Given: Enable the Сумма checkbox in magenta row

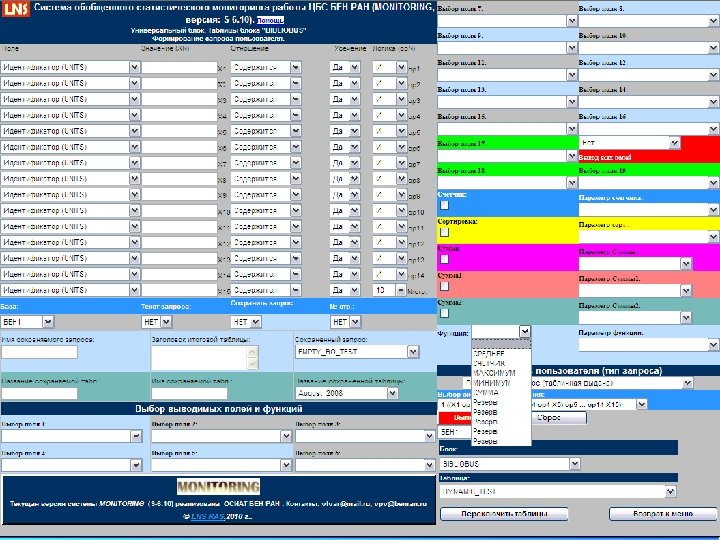Looking at the screenshot, I should coord(444,259).
